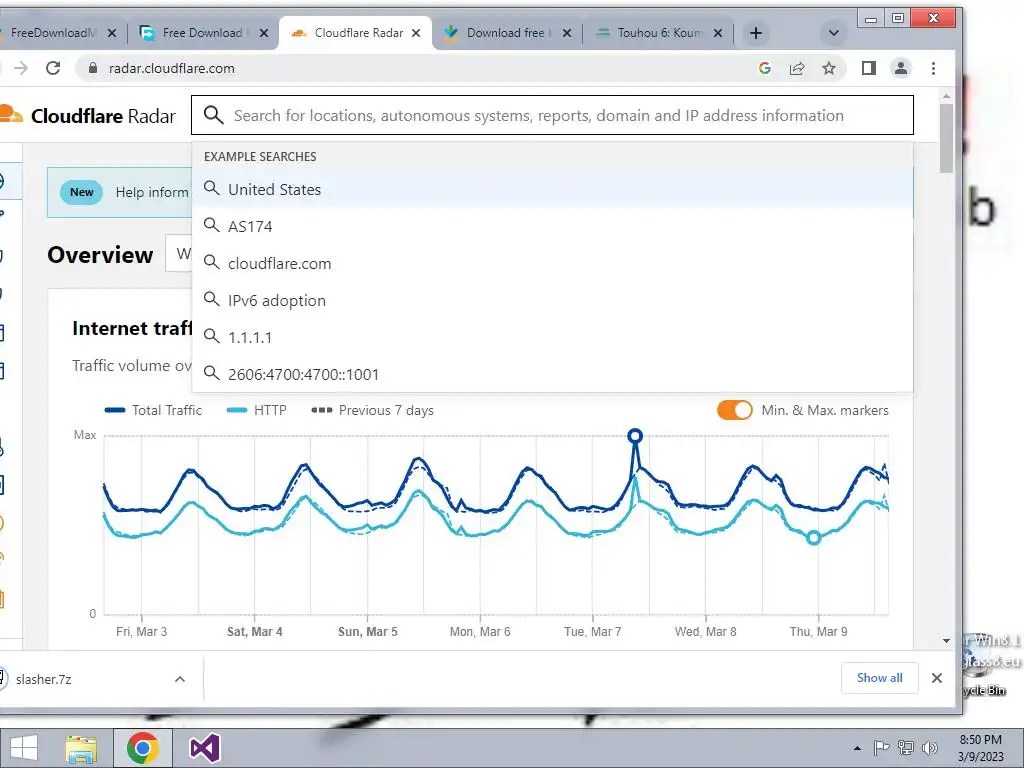Click the New badge in the banner
Screen dimensions: 1024x768
tap(82, 192)
